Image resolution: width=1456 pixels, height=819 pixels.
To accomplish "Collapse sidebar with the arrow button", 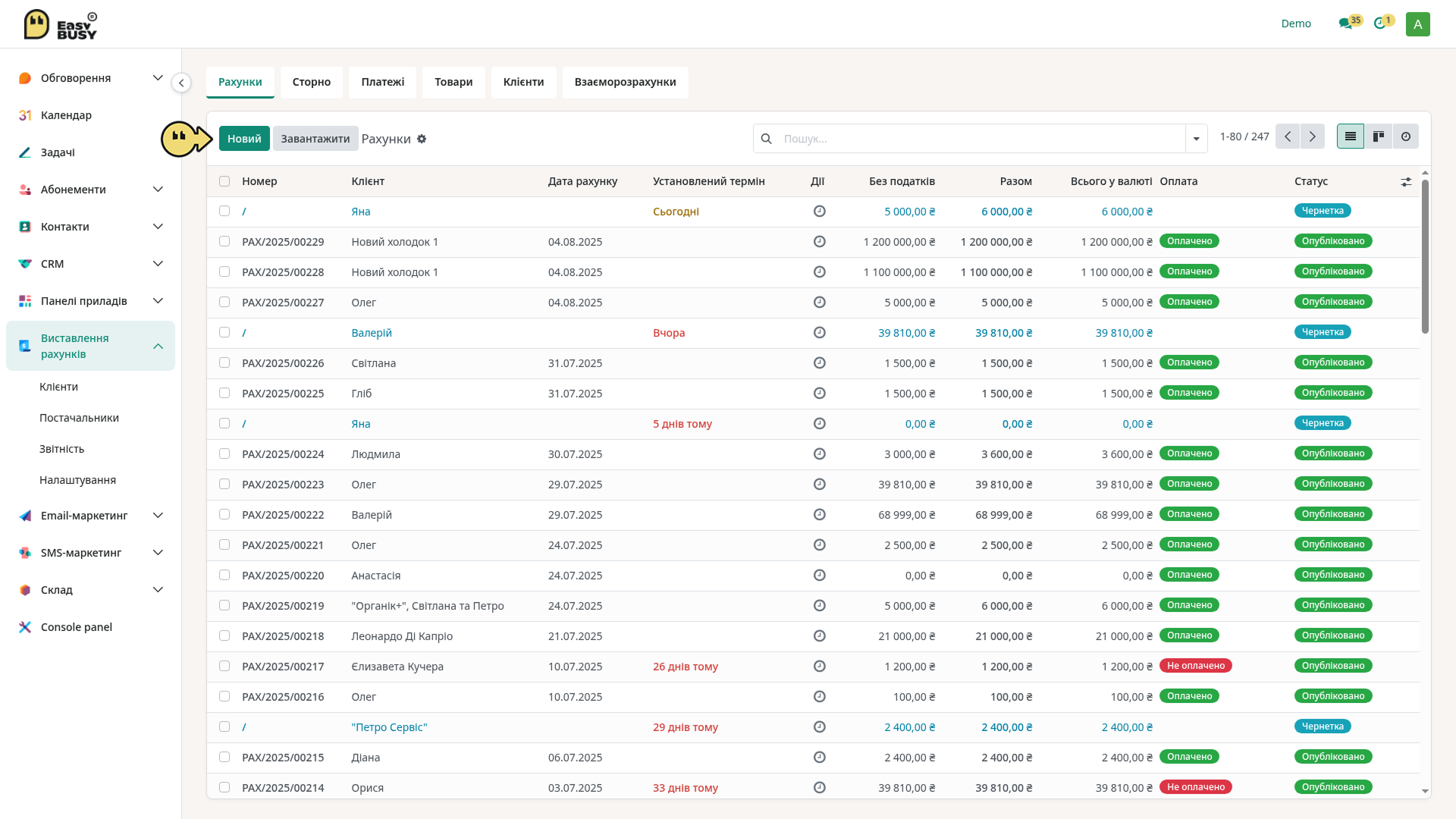I will (181, 83).
